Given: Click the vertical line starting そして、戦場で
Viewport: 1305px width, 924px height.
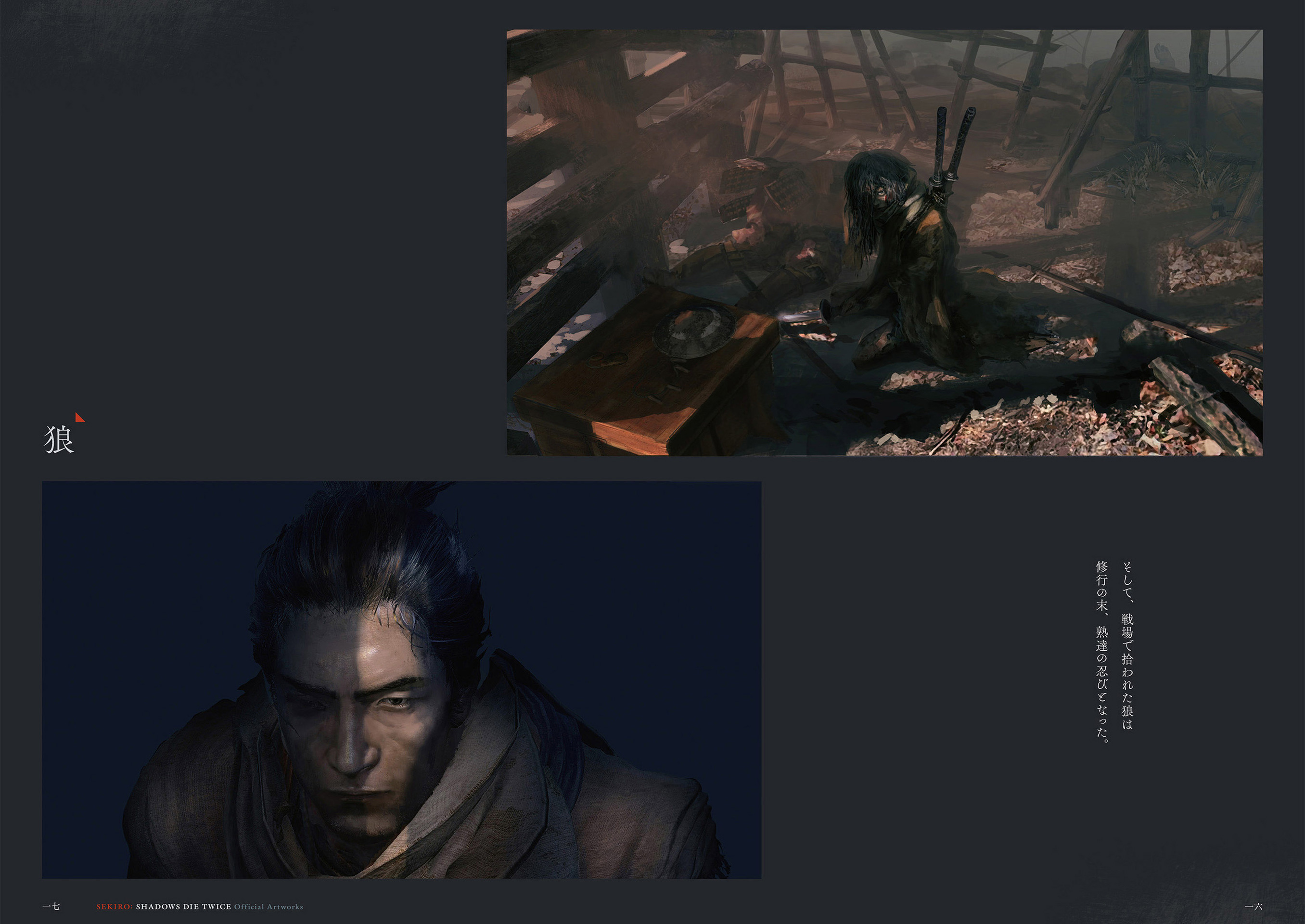Looking at the screenshot, I should pos(1127,645).
